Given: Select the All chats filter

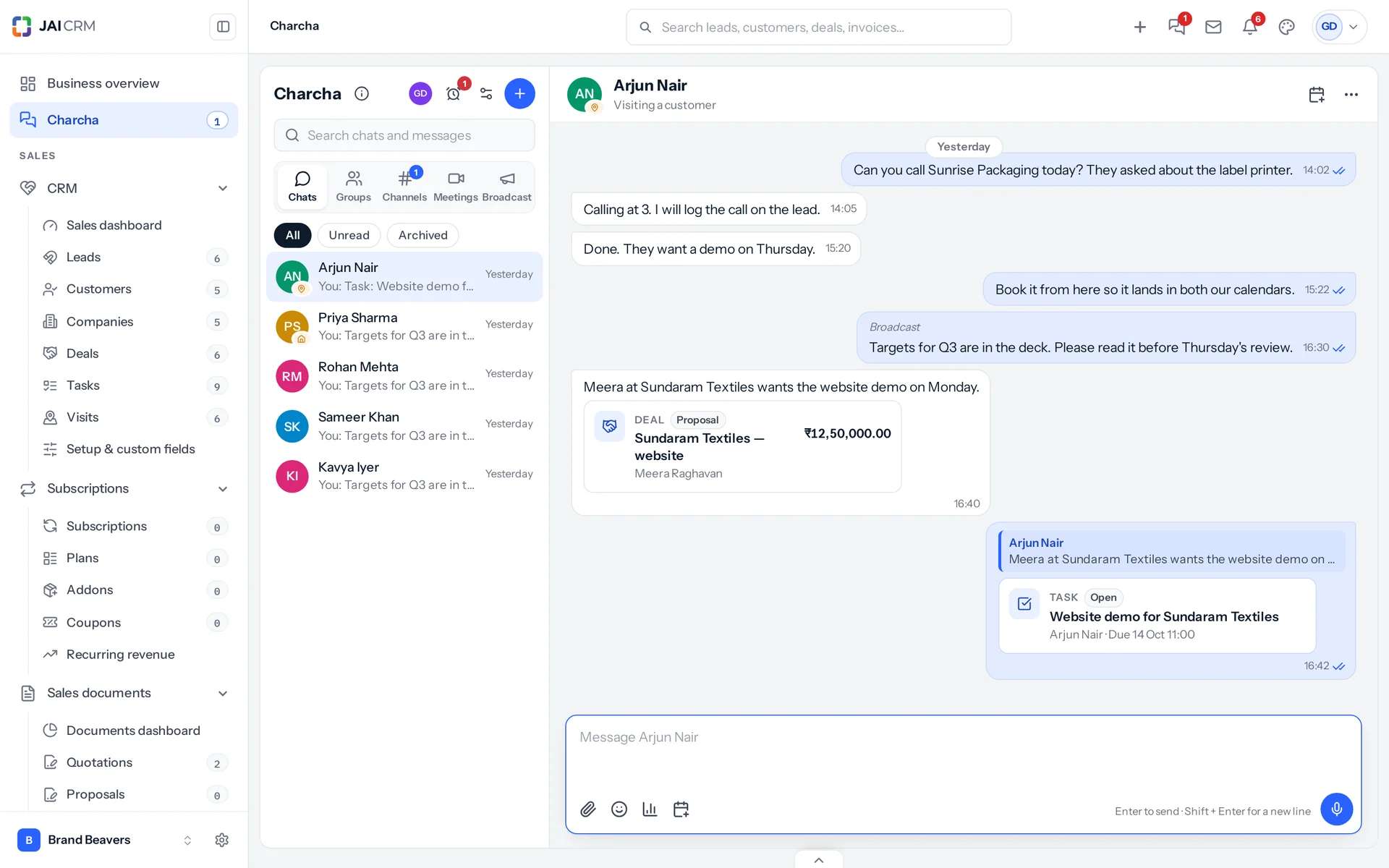Looking at the screenshot, I should 292,235.
